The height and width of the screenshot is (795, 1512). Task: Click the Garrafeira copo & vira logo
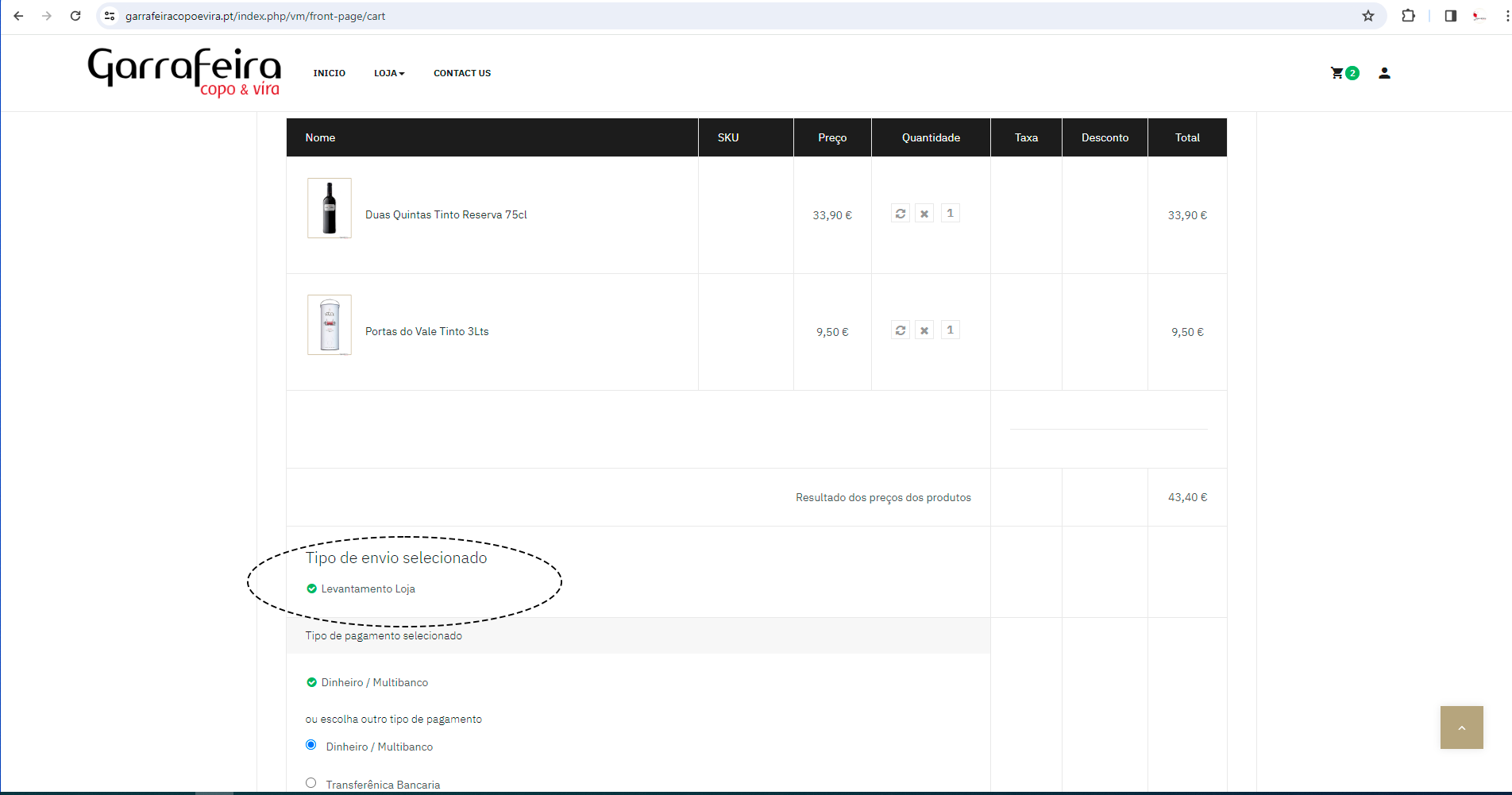[184, 71]
